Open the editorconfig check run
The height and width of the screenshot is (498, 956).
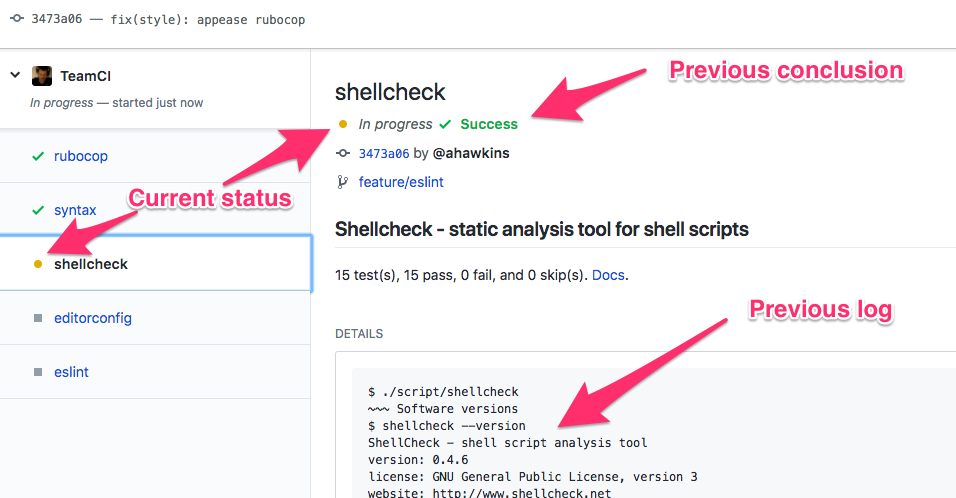point(93,318)
